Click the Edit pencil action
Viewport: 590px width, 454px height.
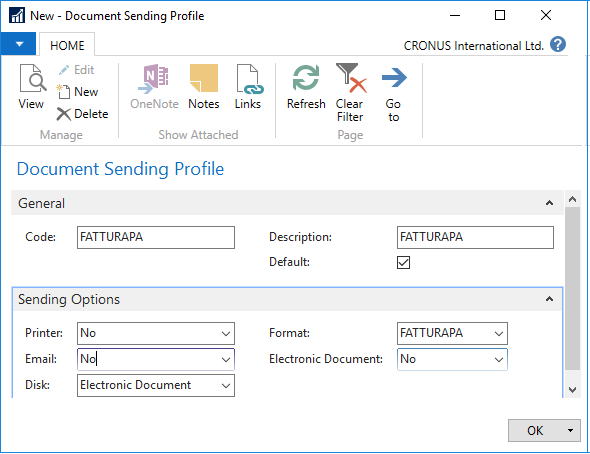click(x=76, y=70)
